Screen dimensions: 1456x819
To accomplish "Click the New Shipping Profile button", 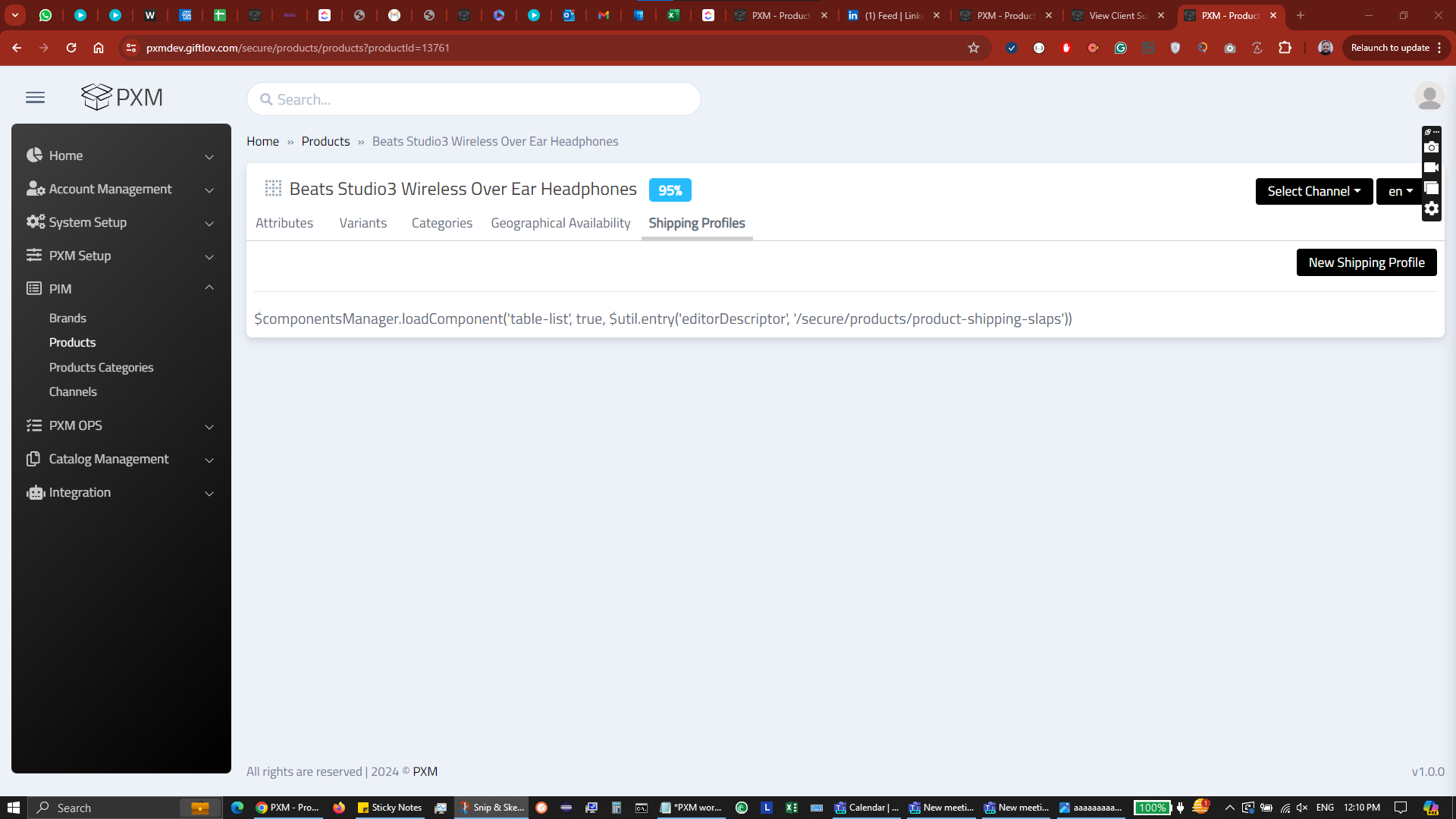I will (1366, 262).
